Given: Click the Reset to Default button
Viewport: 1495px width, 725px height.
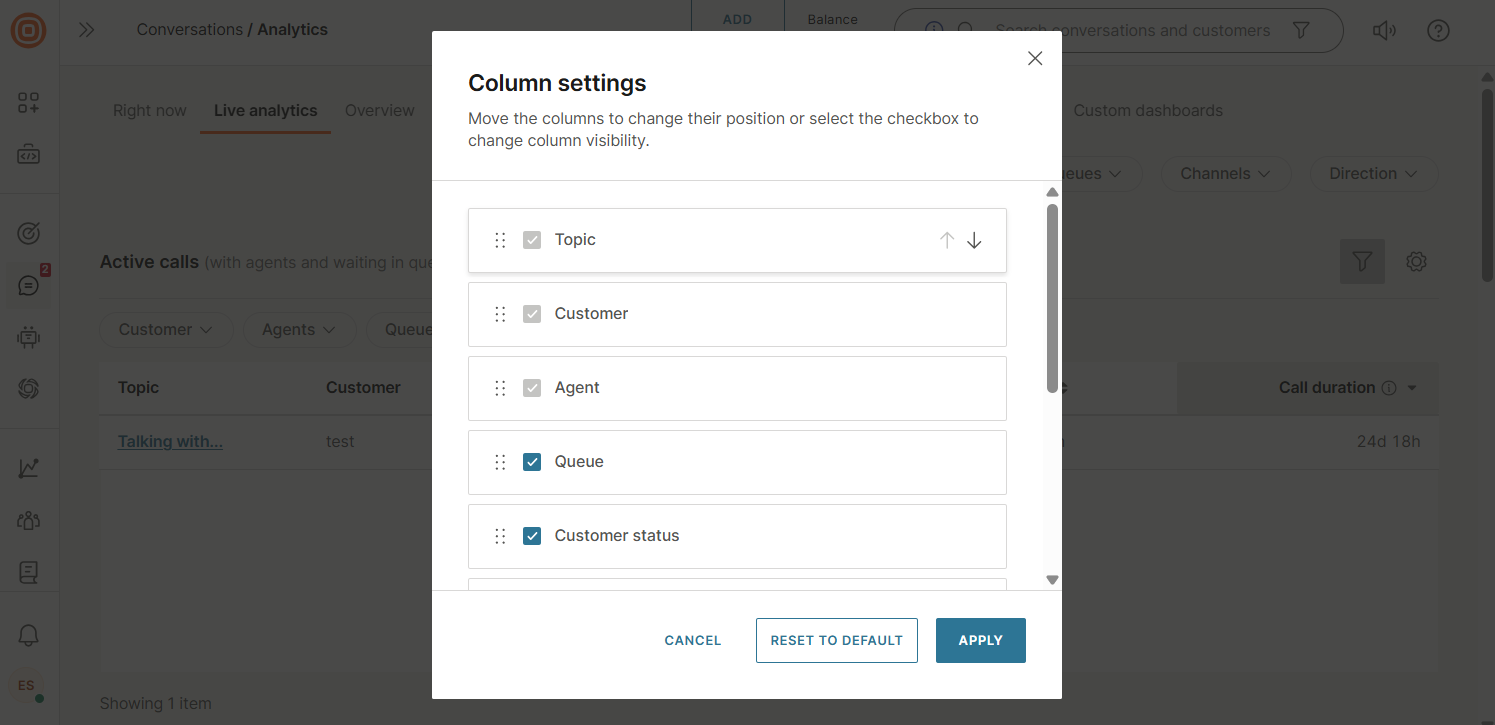Looking at the screenshot, I should 836,640.
